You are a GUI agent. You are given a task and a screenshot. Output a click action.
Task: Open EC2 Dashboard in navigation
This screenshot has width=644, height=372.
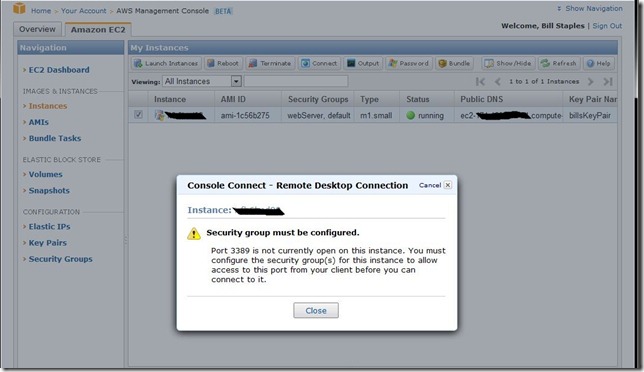point(59,70)
